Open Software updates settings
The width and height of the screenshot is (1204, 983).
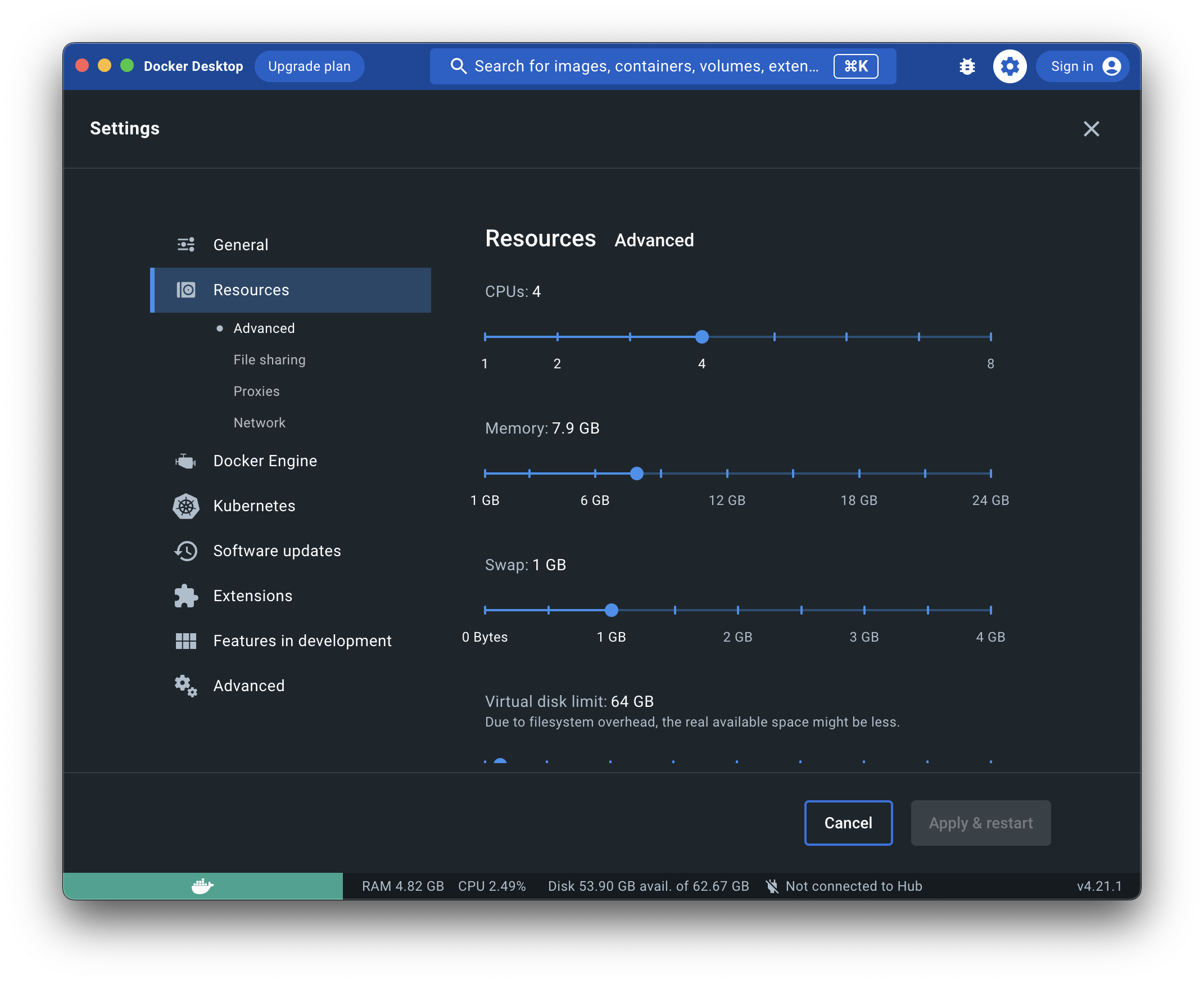[x=291, y=551]
